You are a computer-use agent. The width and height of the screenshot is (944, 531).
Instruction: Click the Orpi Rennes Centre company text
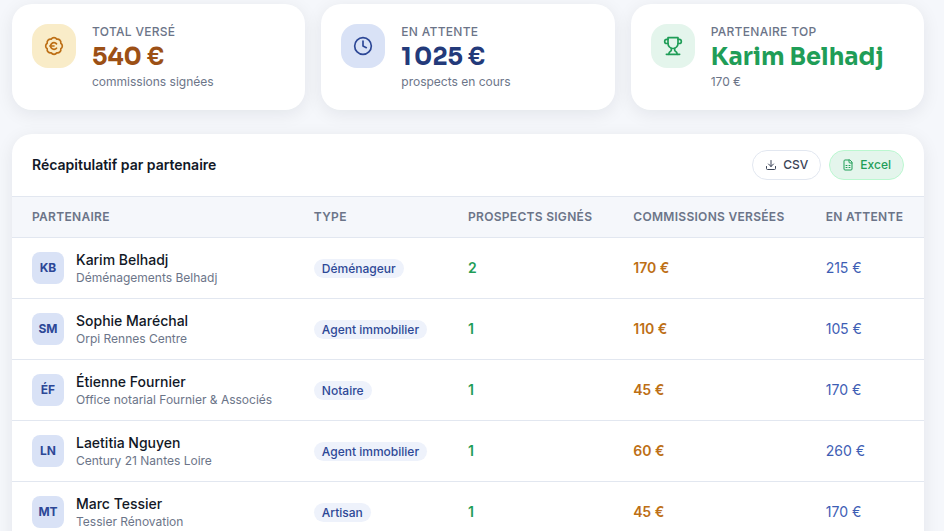click(131, 338)
